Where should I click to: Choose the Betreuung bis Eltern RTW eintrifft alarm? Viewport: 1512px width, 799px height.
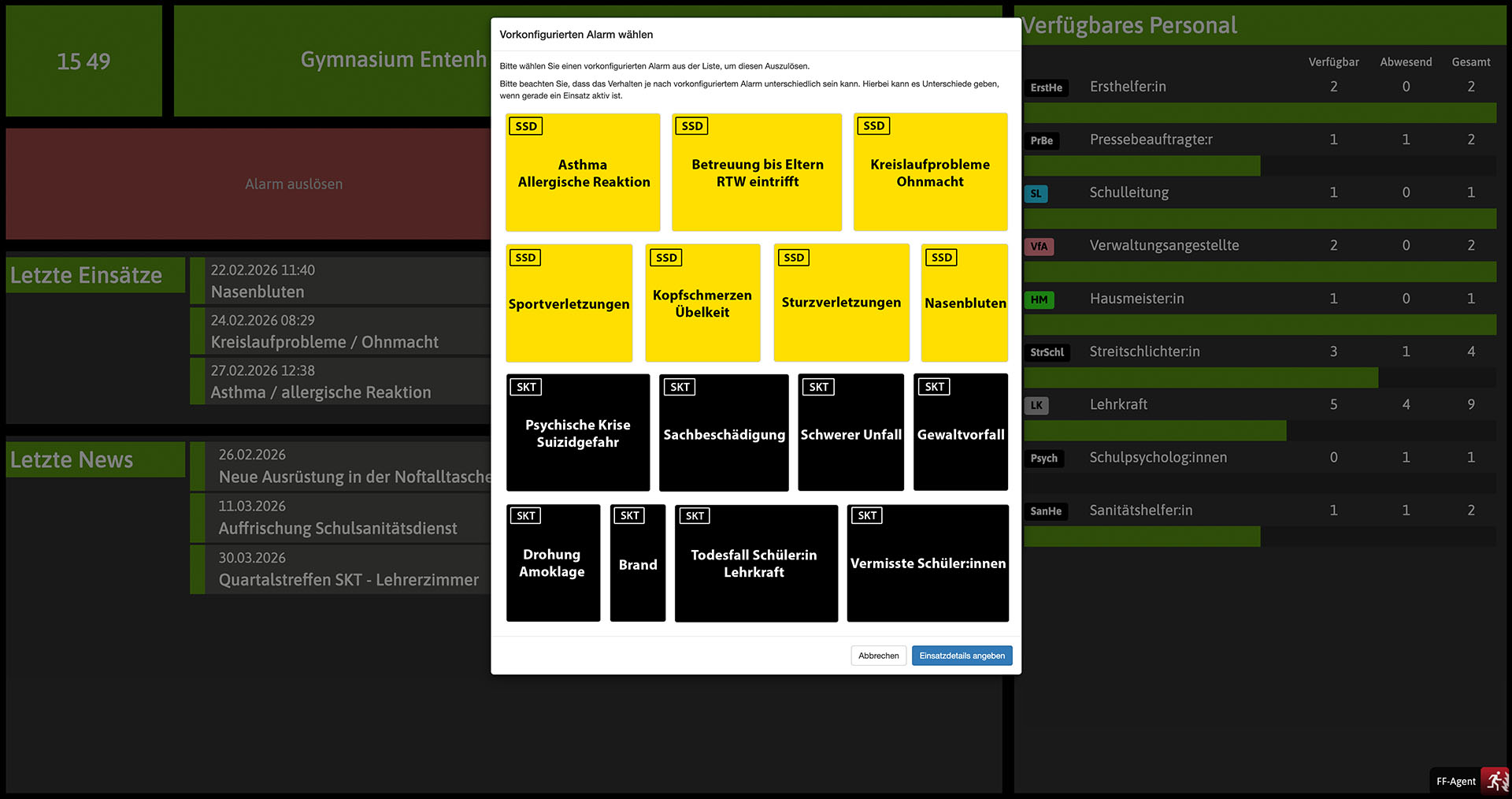click(x=757, y=173)
